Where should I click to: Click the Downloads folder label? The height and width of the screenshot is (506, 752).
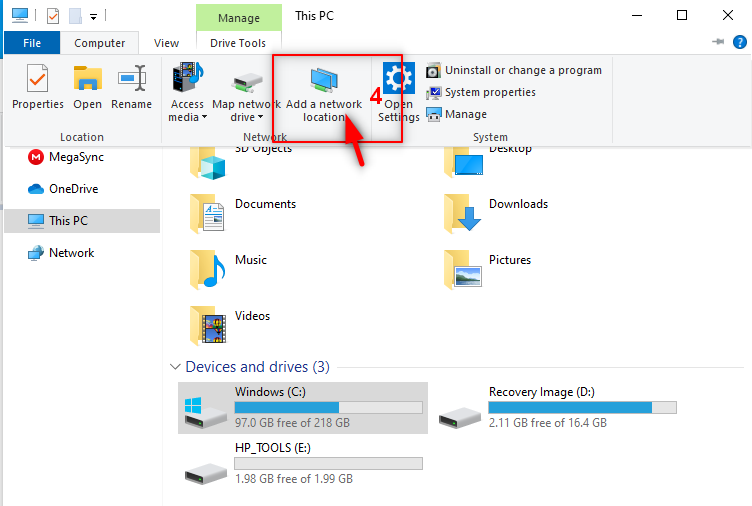point(518,204)
